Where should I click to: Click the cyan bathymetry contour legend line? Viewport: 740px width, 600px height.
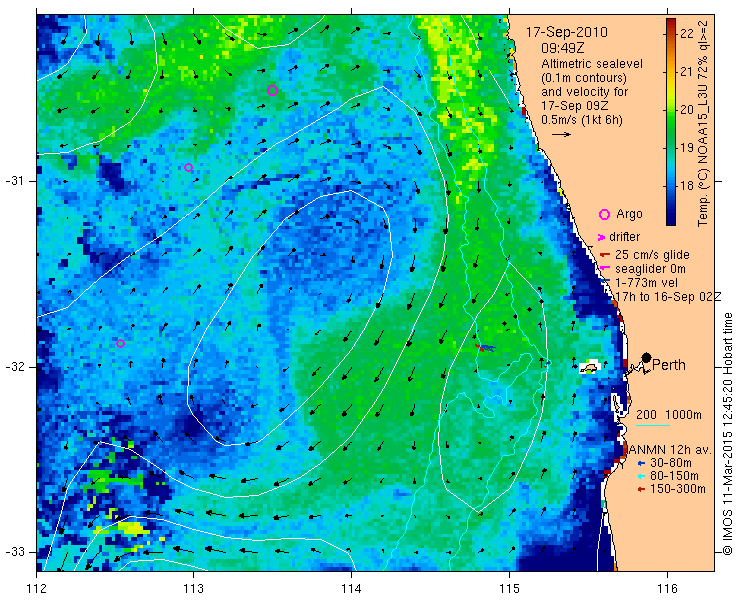coord(653,426)
